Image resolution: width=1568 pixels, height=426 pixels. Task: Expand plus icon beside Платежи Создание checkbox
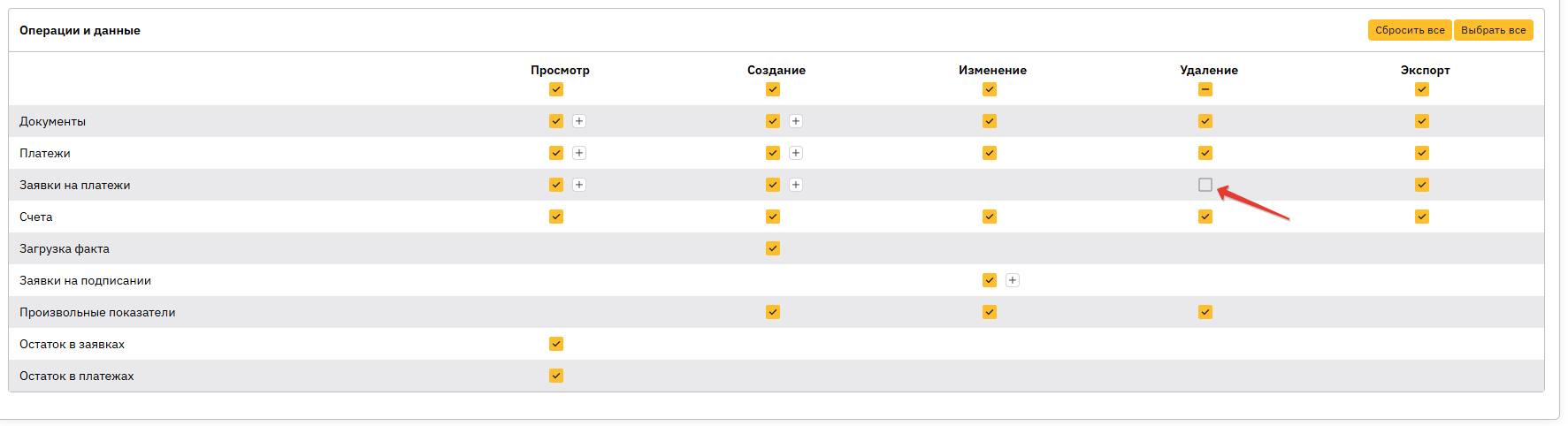pyautogui.click(x=796, y=153)
